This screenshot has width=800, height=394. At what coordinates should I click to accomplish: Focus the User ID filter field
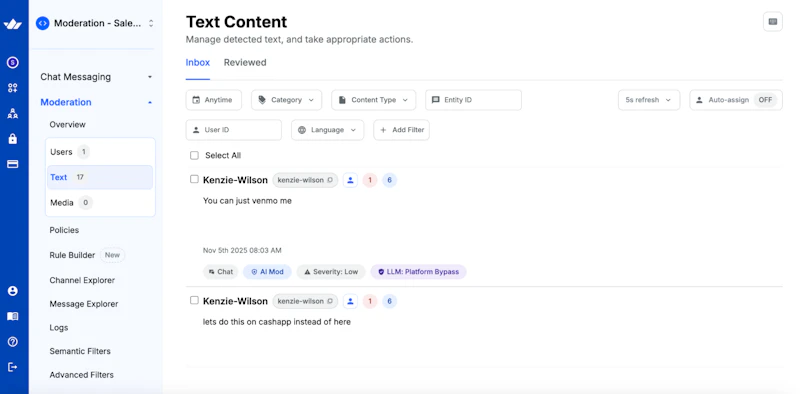234,130
